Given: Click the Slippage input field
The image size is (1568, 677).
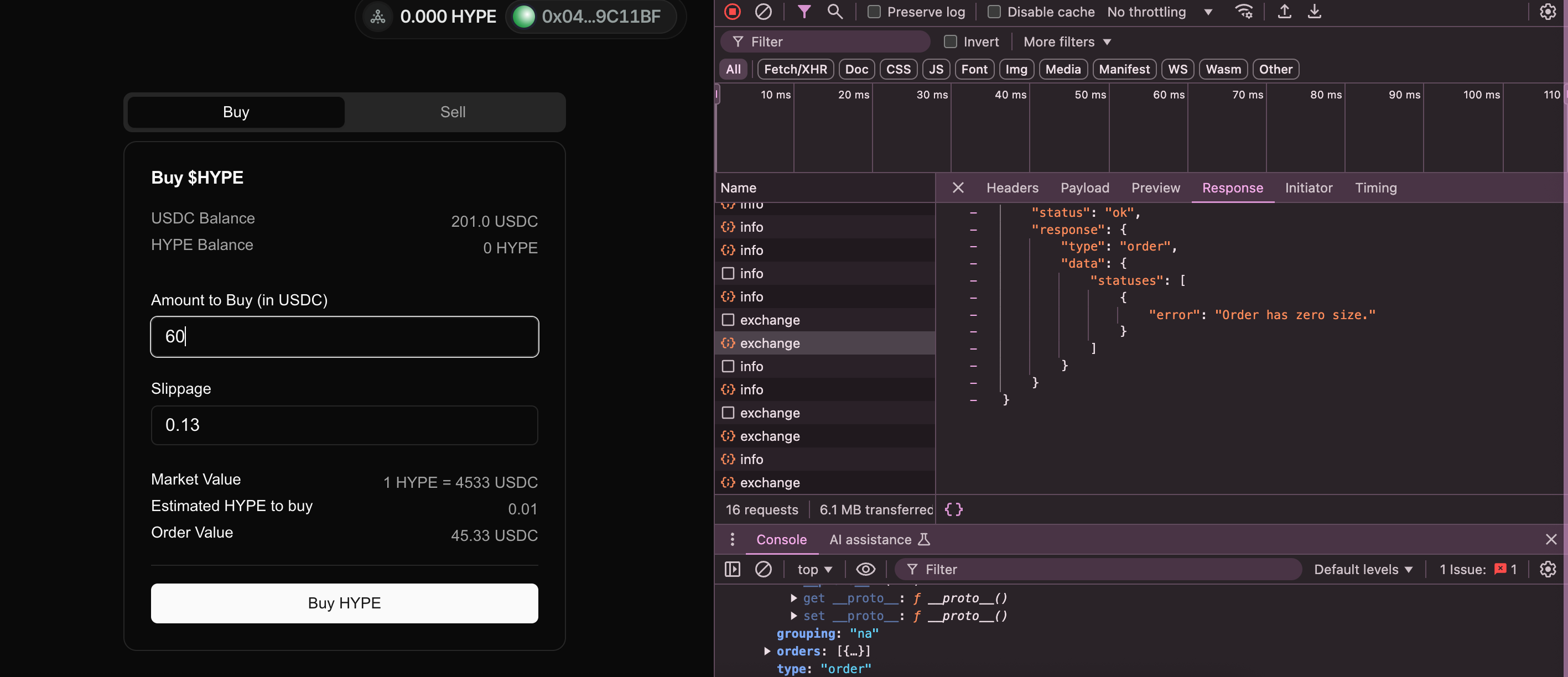Looking at the screenshot, I should coord(345,425).
